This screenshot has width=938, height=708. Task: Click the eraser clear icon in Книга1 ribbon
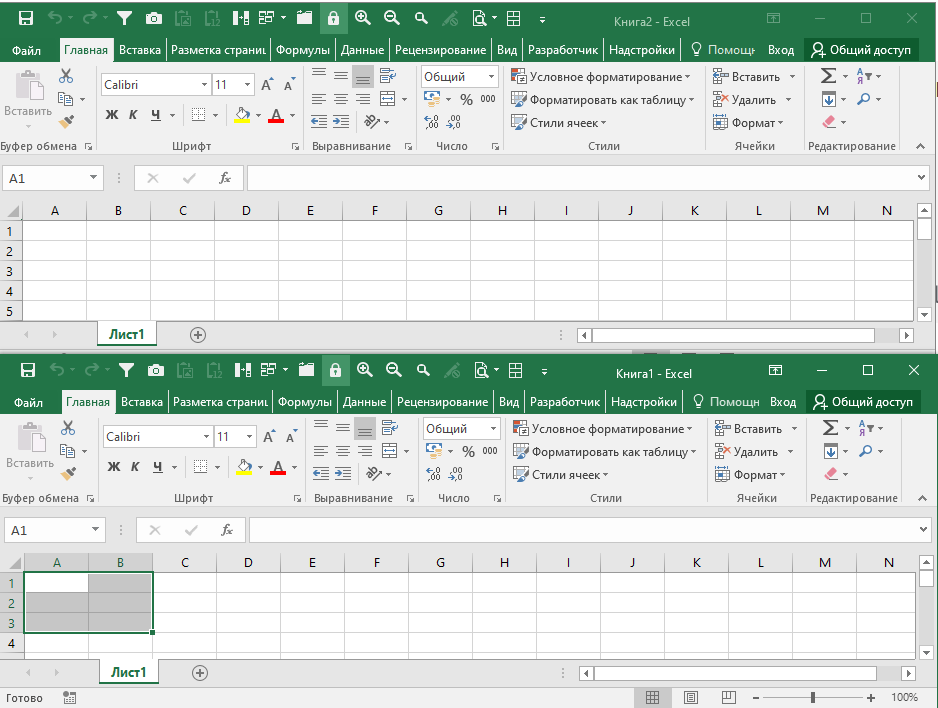830,474
